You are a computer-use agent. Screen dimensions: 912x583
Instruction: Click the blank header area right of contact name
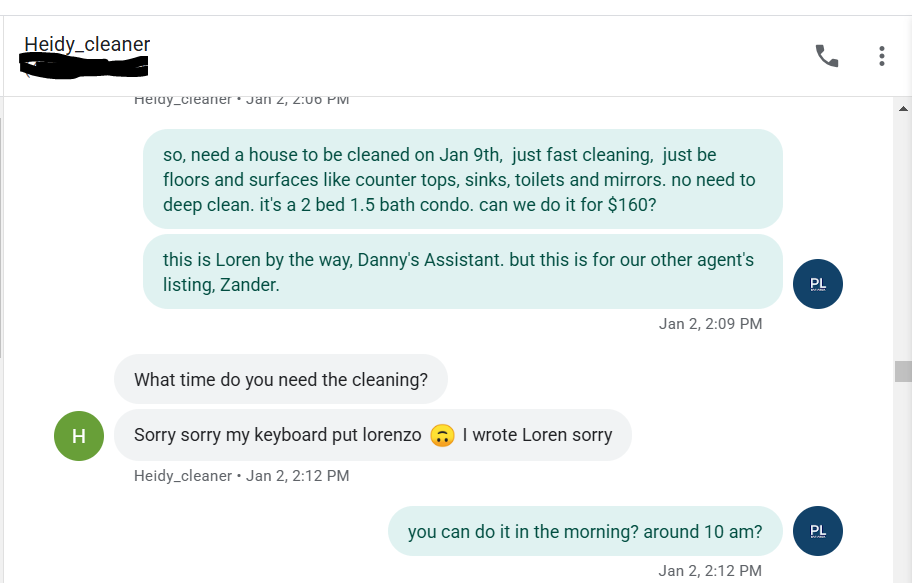pos(480,56)
